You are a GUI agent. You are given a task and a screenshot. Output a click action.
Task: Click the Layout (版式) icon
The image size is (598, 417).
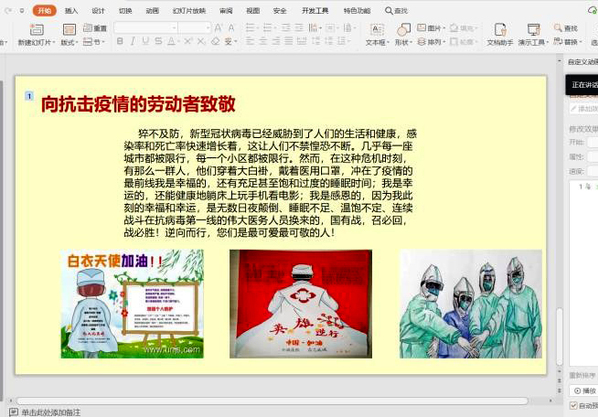pos(69,29)
